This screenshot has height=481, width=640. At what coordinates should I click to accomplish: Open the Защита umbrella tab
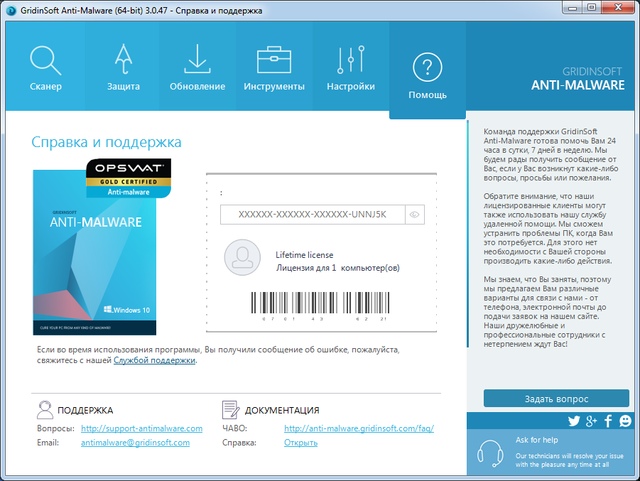[123, 68]
